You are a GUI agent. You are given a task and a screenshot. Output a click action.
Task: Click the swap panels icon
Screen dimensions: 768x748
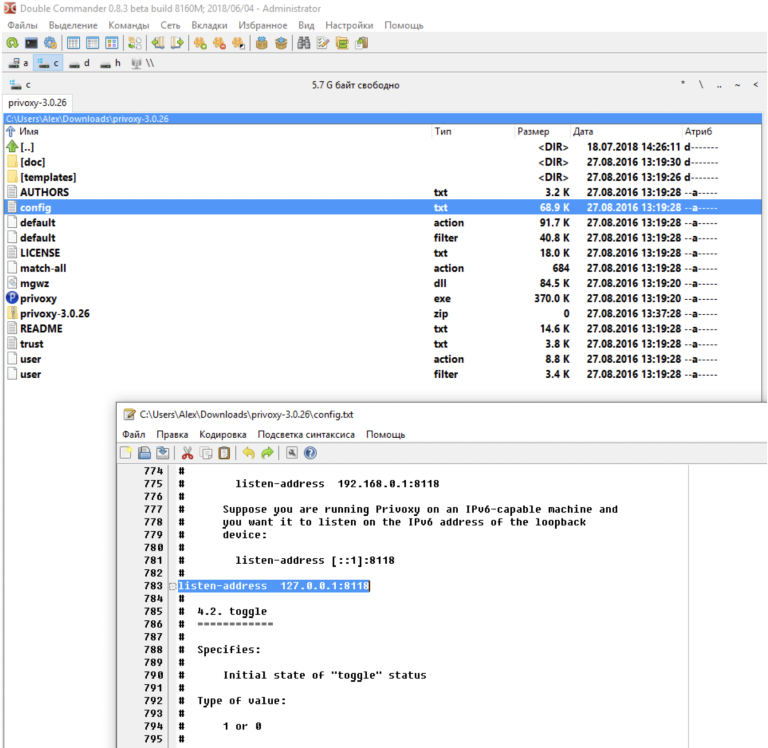[x=135, y=43]
